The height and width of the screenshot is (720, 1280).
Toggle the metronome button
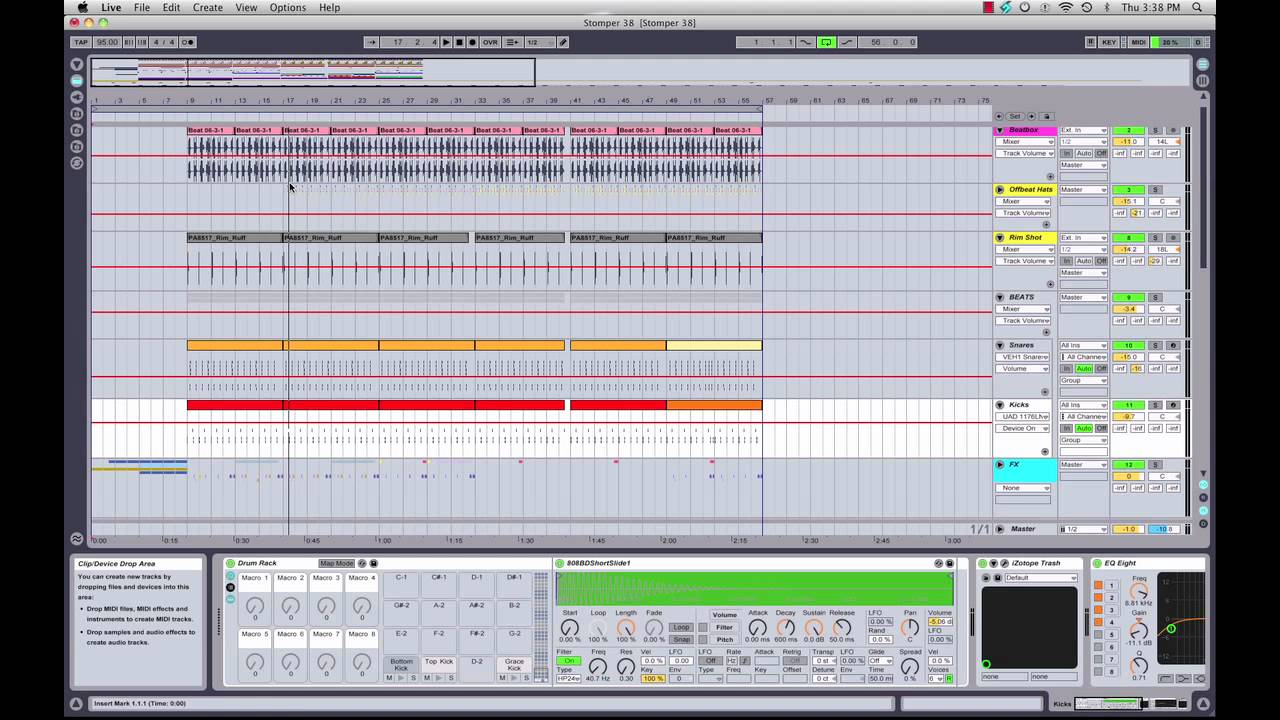(188, 42)
